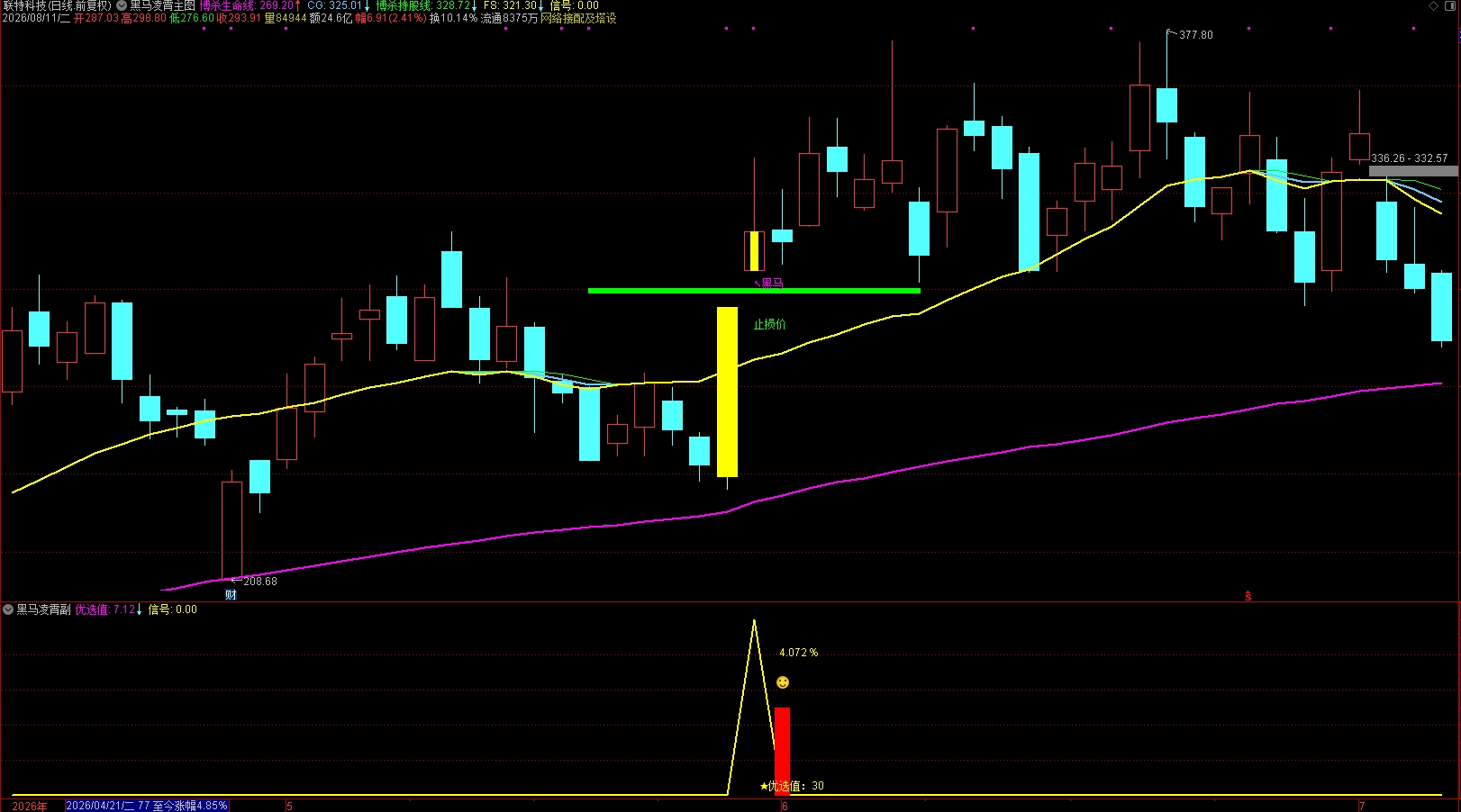Click the 2026年 year label on time axis
This screenshot has height=812, width=1461.
[x=30, y=806]
